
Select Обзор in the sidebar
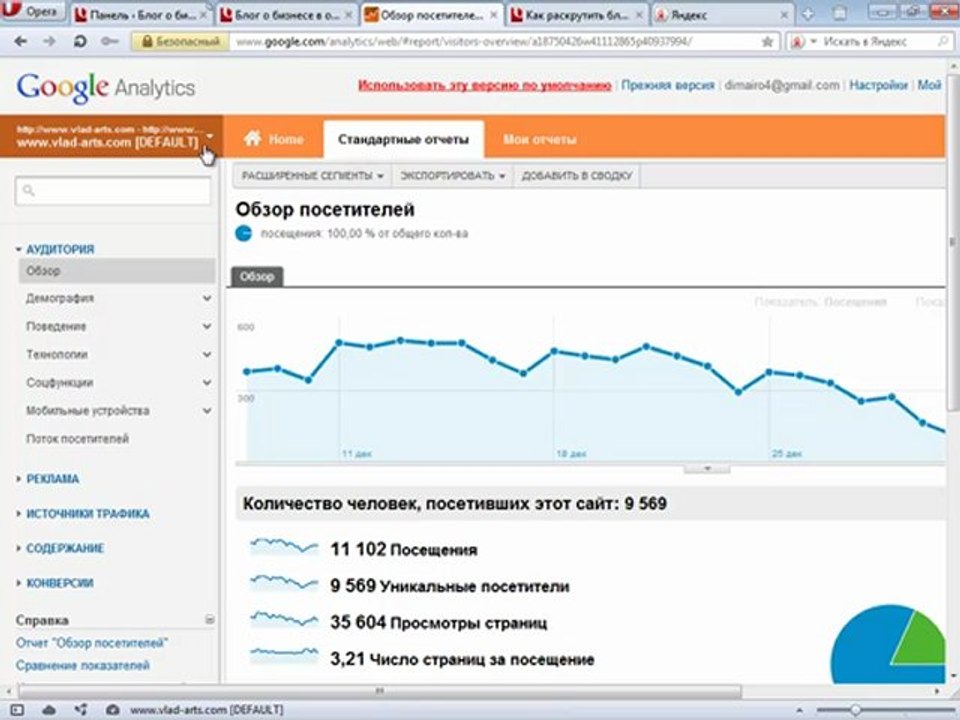[x=118, y=271]
